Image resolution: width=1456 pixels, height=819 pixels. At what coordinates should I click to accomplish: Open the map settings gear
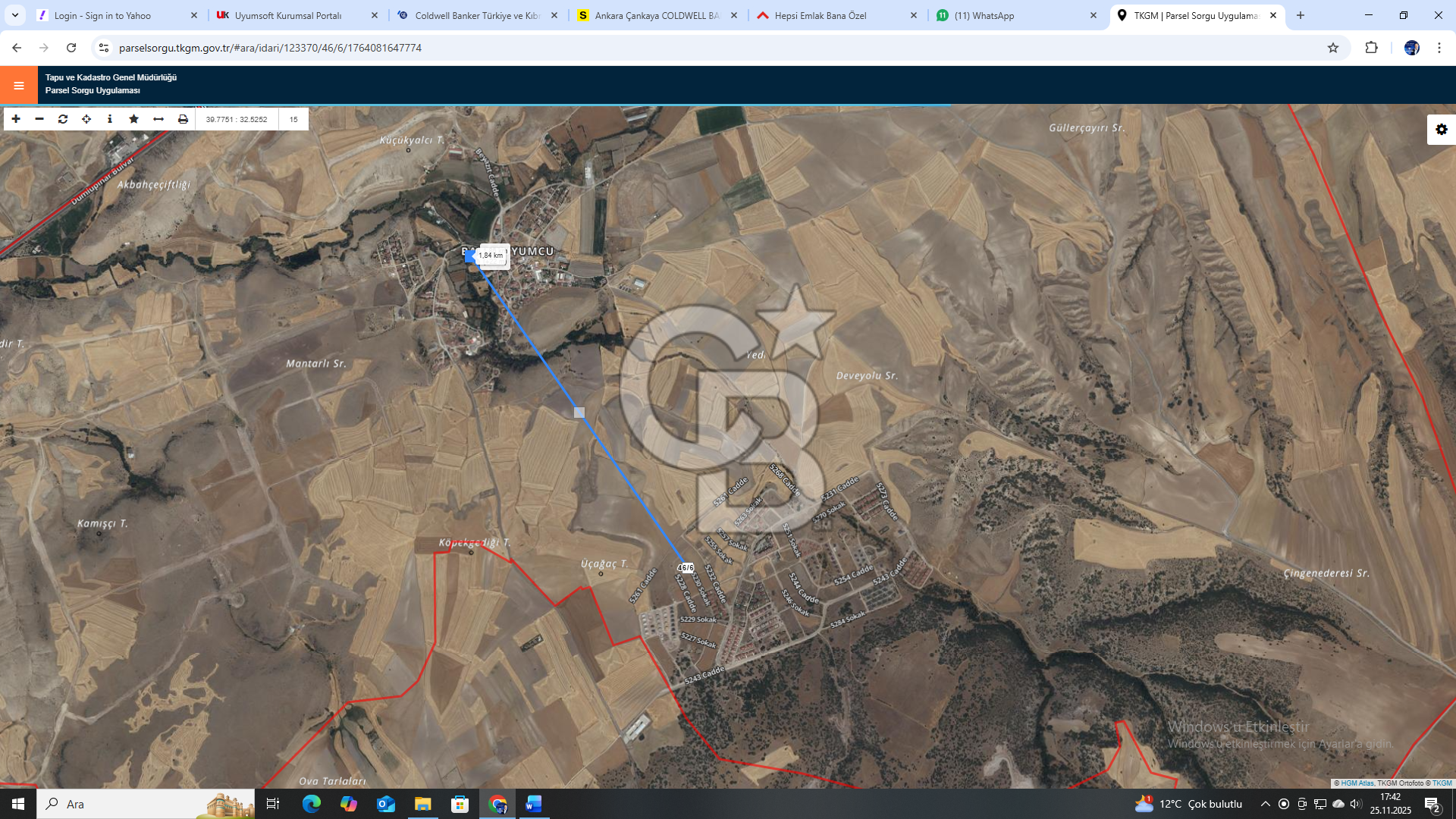pos(1441,130)
